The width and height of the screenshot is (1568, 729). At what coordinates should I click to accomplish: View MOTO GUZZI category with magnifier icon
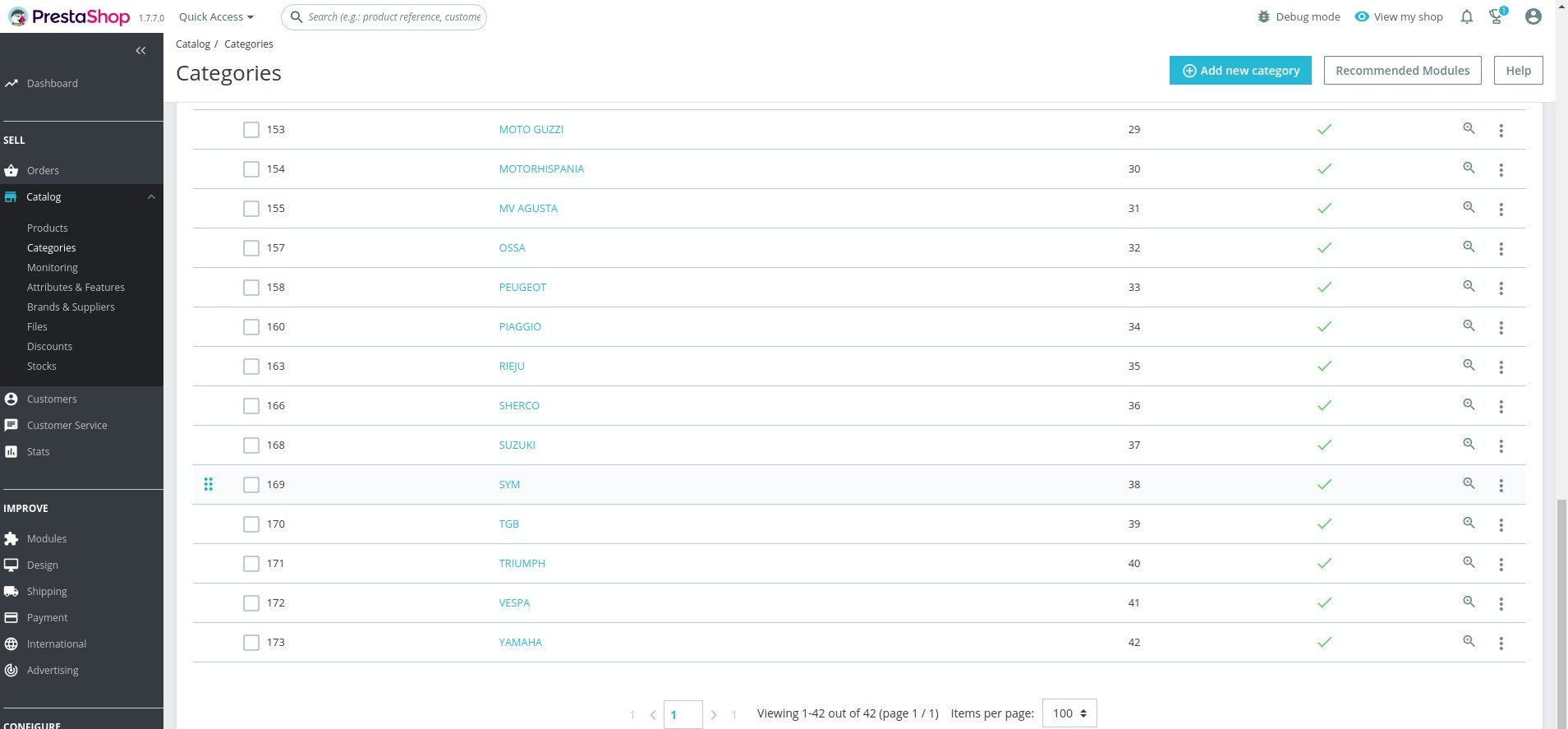(x=1469, y=128)
